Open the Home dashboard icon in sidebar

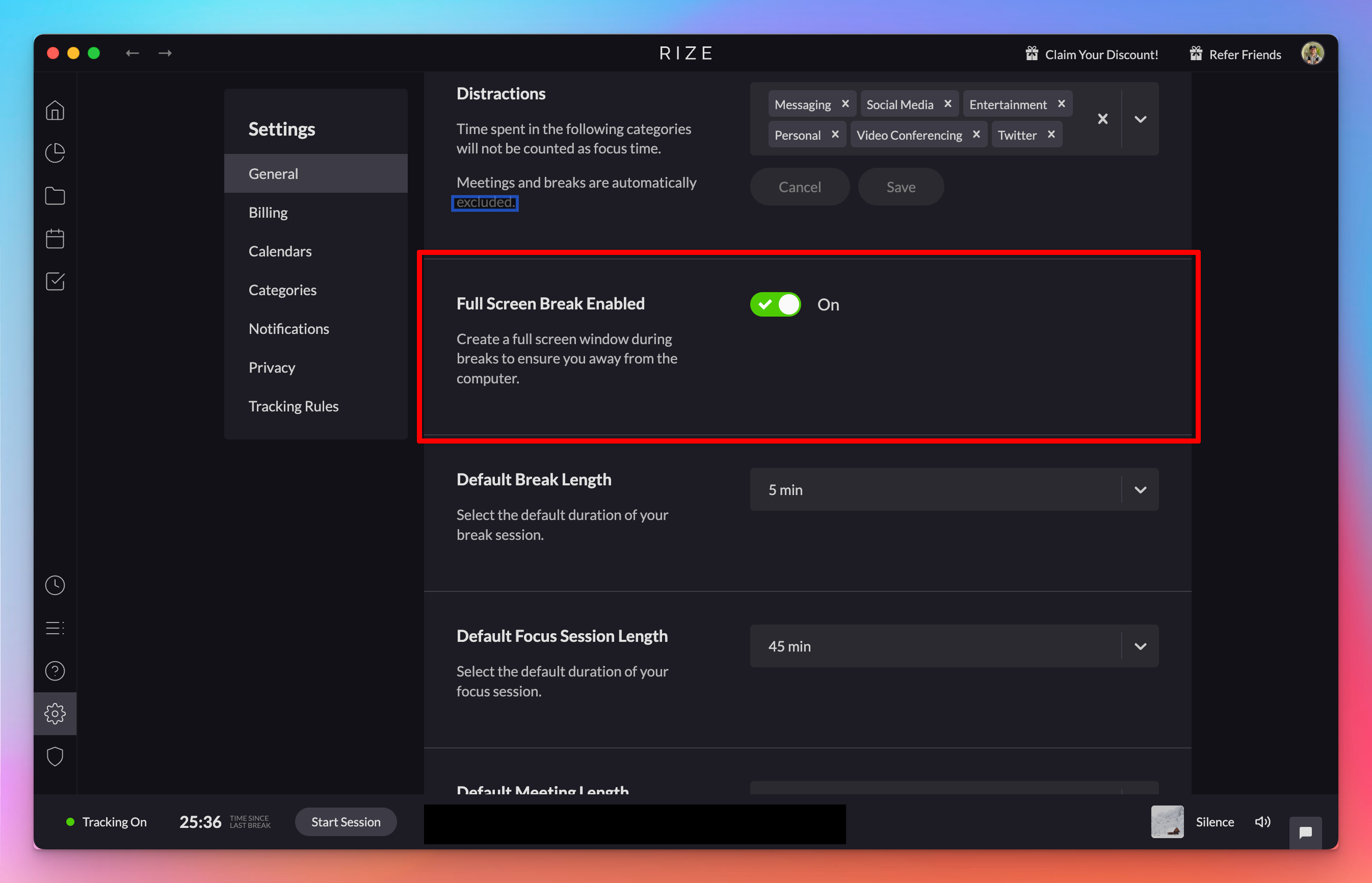point(55,110)
